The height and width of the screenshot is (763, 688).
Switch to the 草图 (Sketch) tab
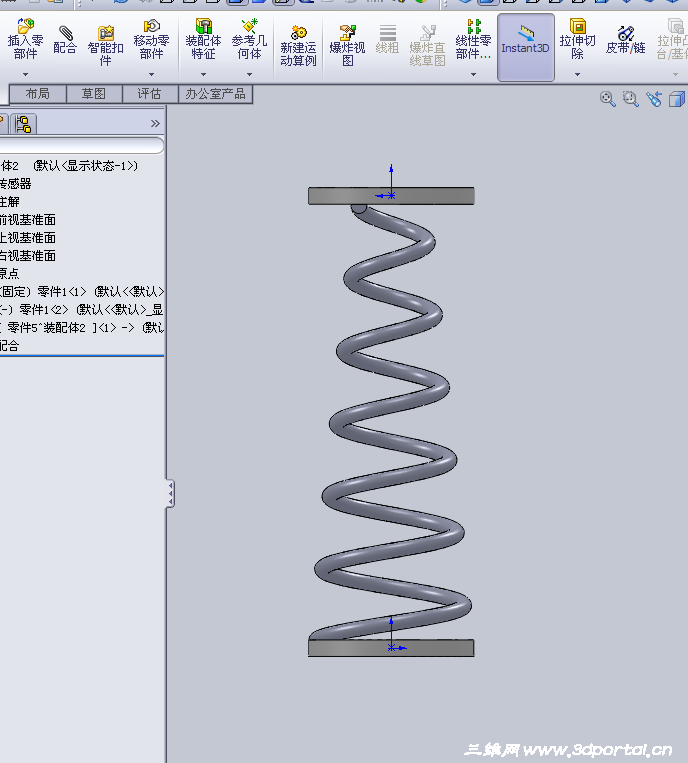(x=94, y=93)
